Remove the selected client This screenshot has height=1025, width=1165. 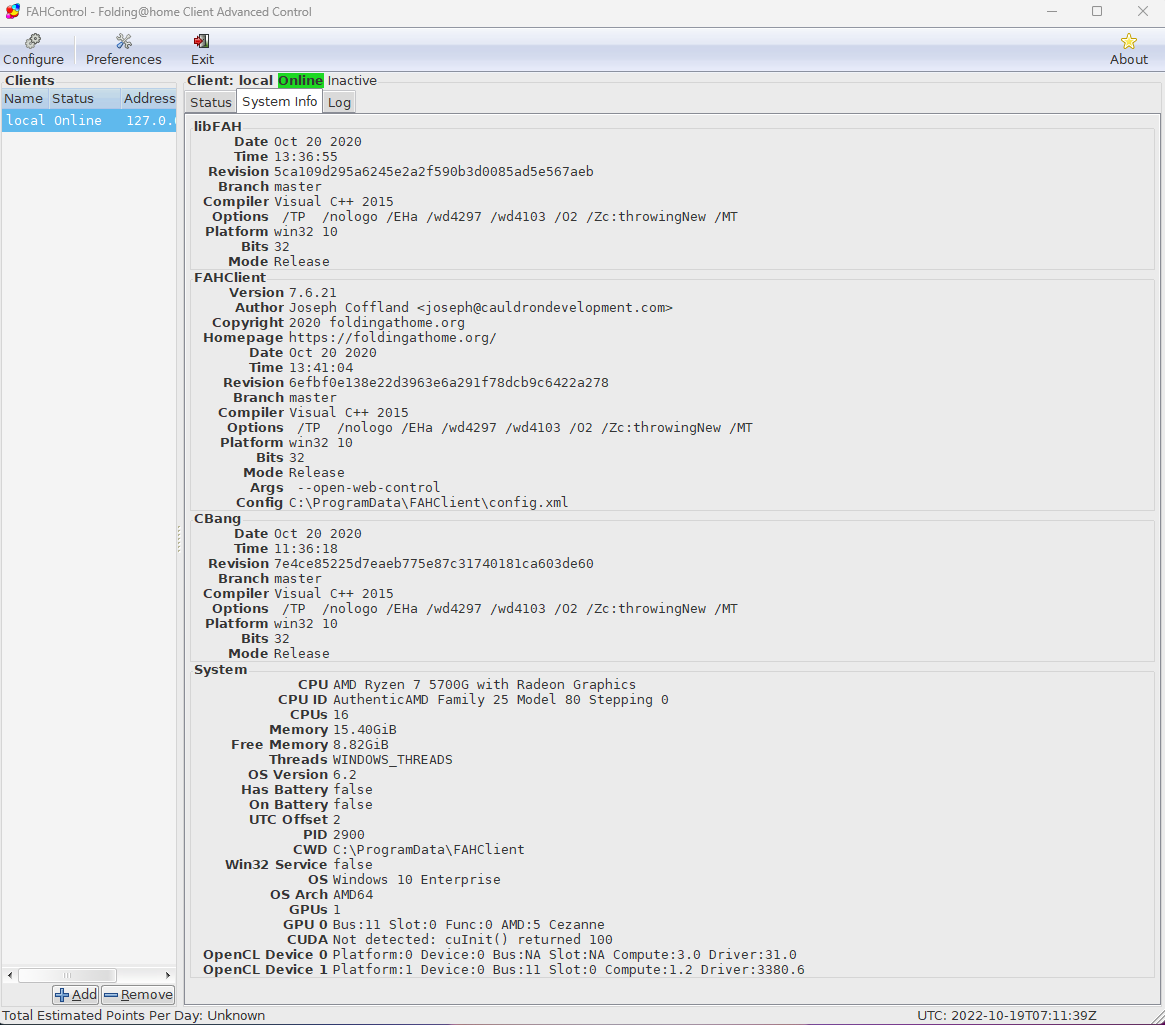point(138,995)
